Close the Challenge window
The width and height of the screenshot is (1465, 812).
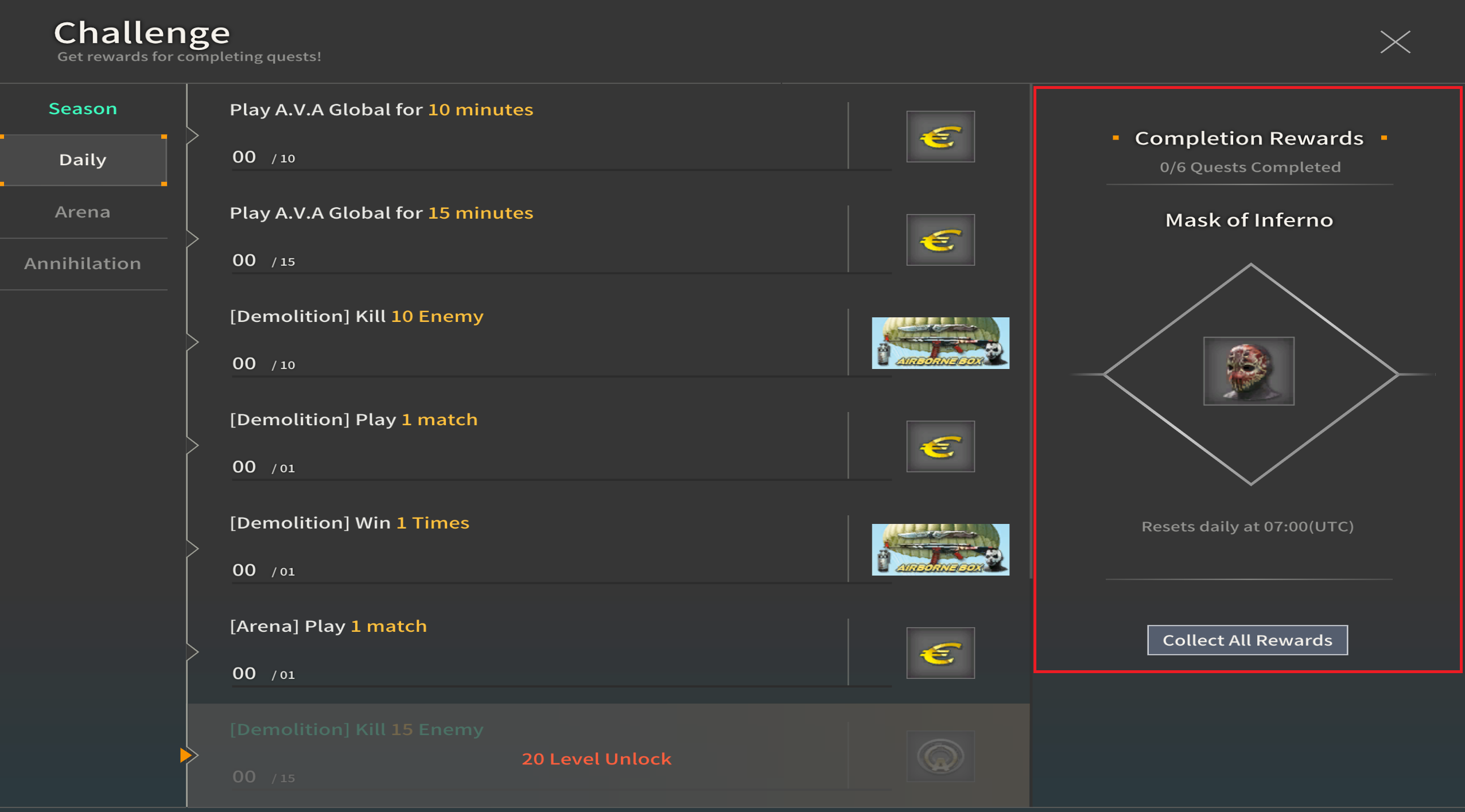click(1395, 42)
